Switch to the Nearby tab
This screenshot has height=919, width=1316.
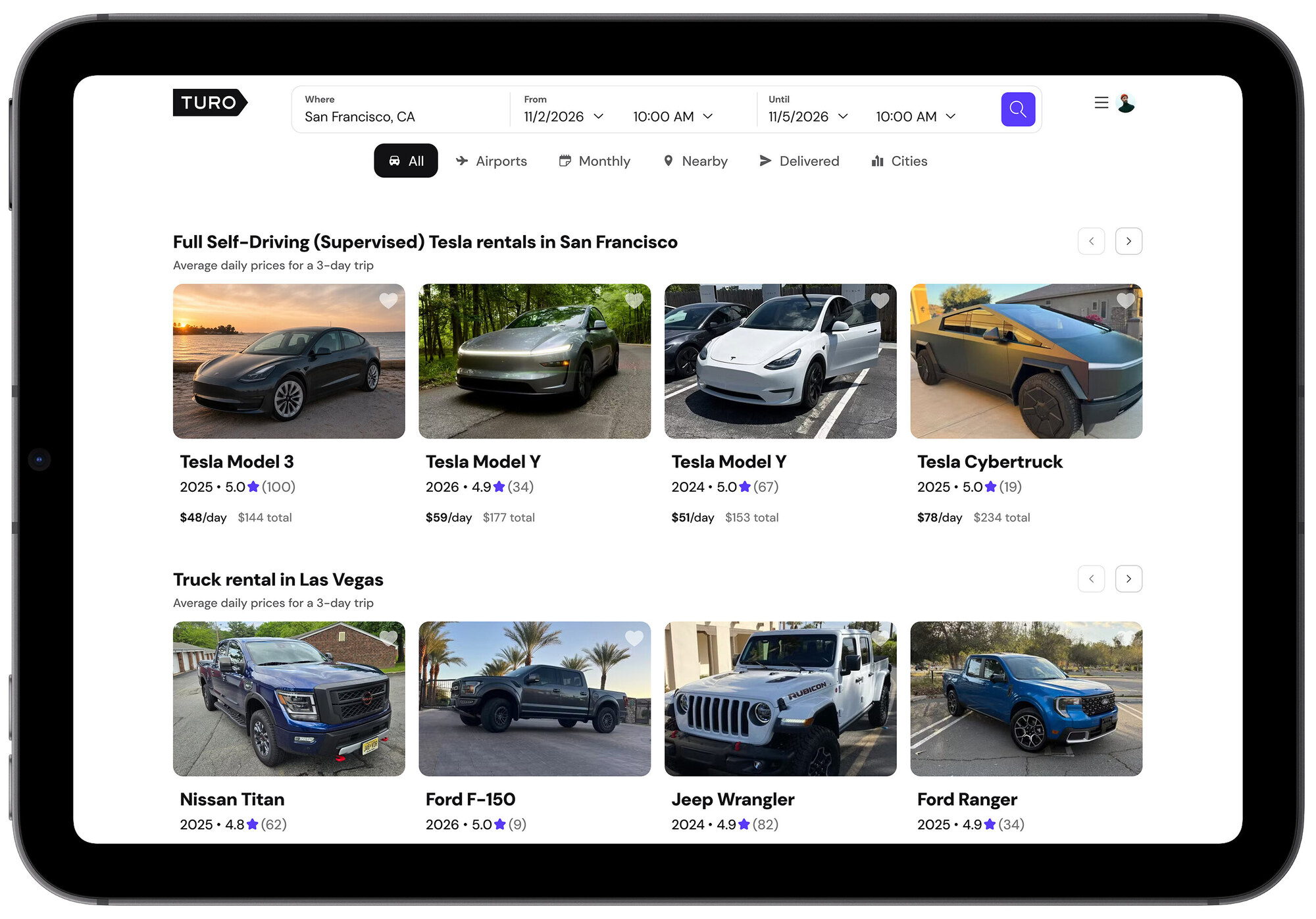click(x=696, y=161)
